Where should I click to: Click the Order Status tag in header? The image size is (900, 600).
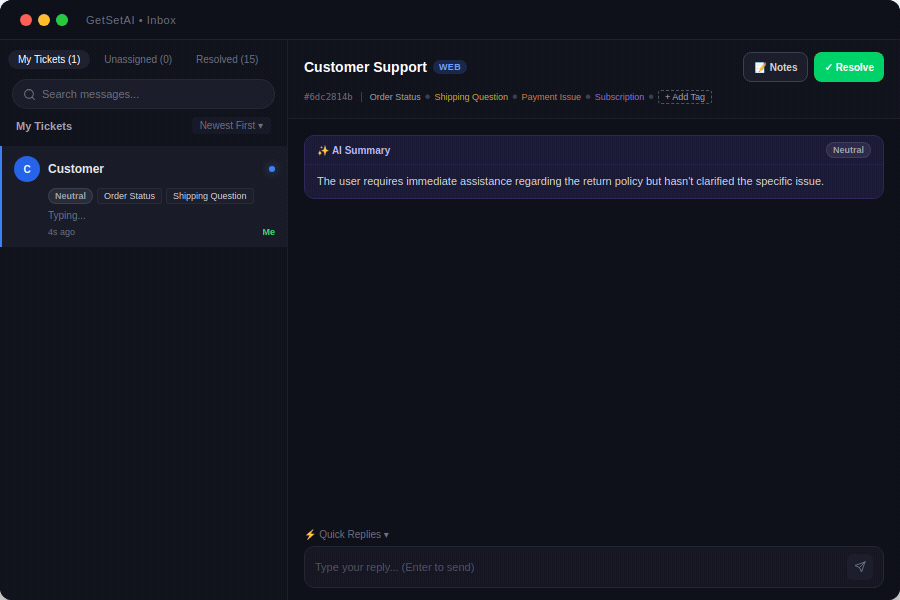tap(395, 97)
